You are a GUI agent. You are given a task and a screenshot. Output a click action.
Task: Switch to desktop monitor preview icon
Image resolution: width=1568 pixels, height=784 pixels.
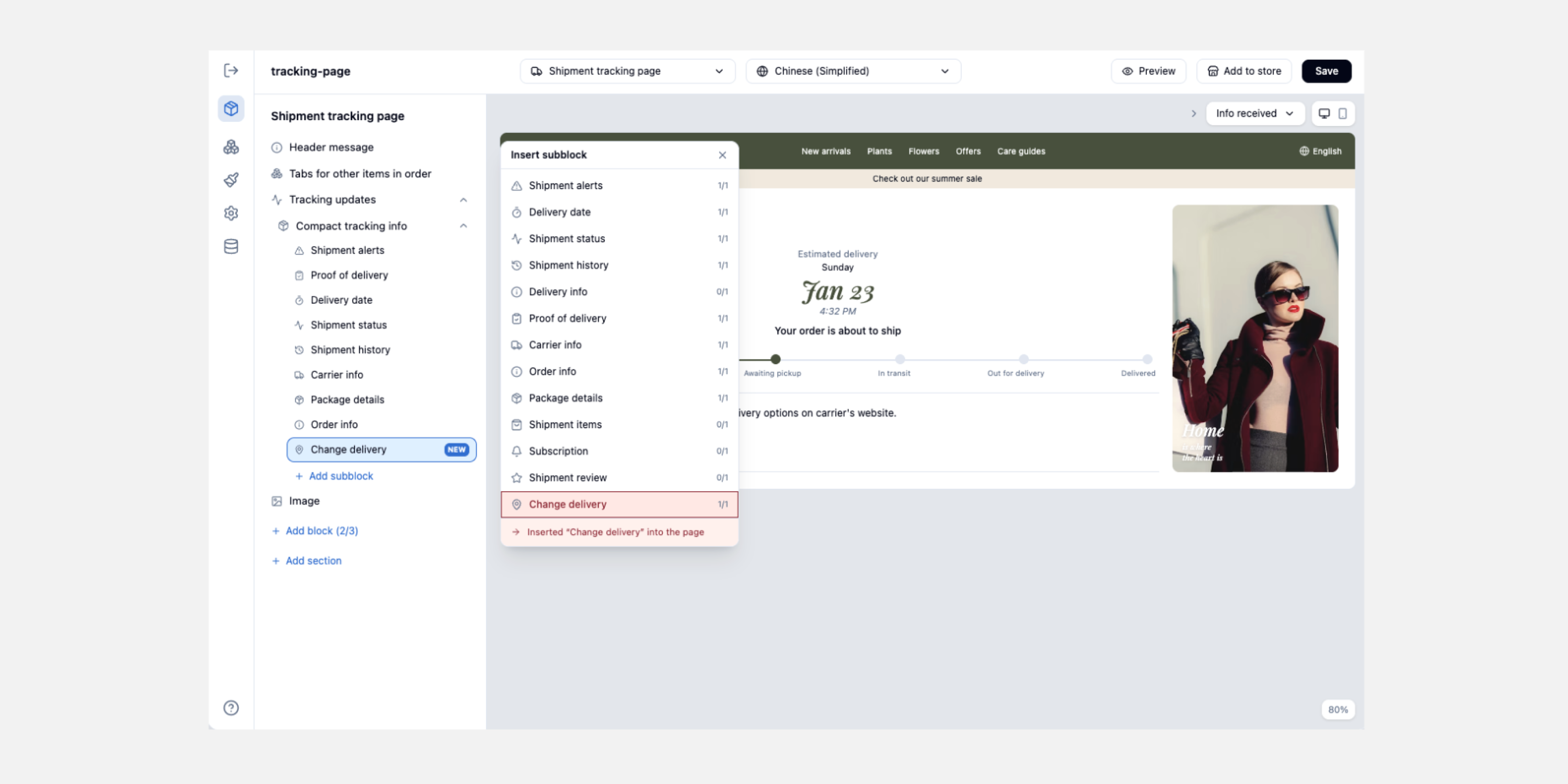coord(1324,113)
